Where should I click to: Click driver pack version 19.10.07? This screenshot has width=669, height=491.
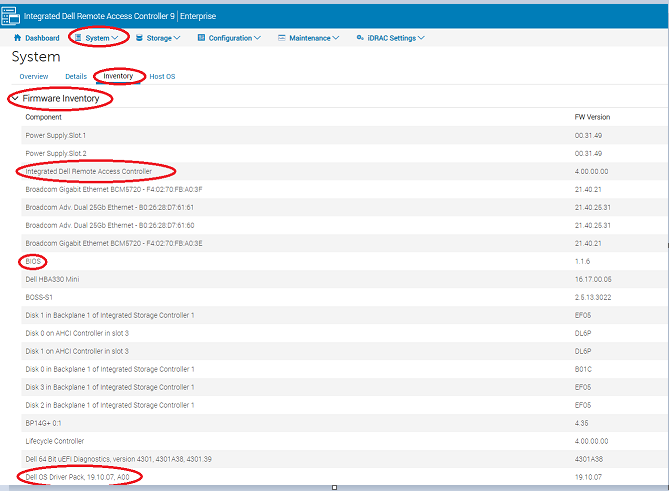(x=588, y=476)
